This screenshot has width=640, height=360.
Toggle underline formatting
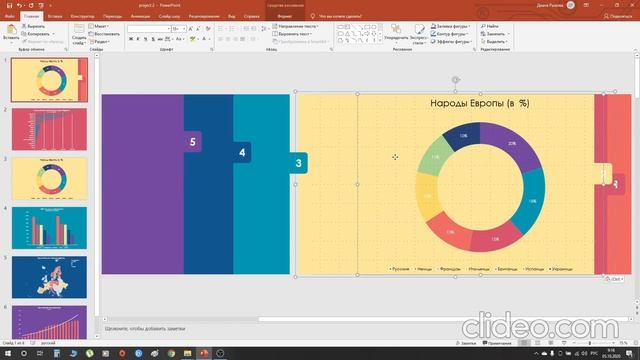145,39
